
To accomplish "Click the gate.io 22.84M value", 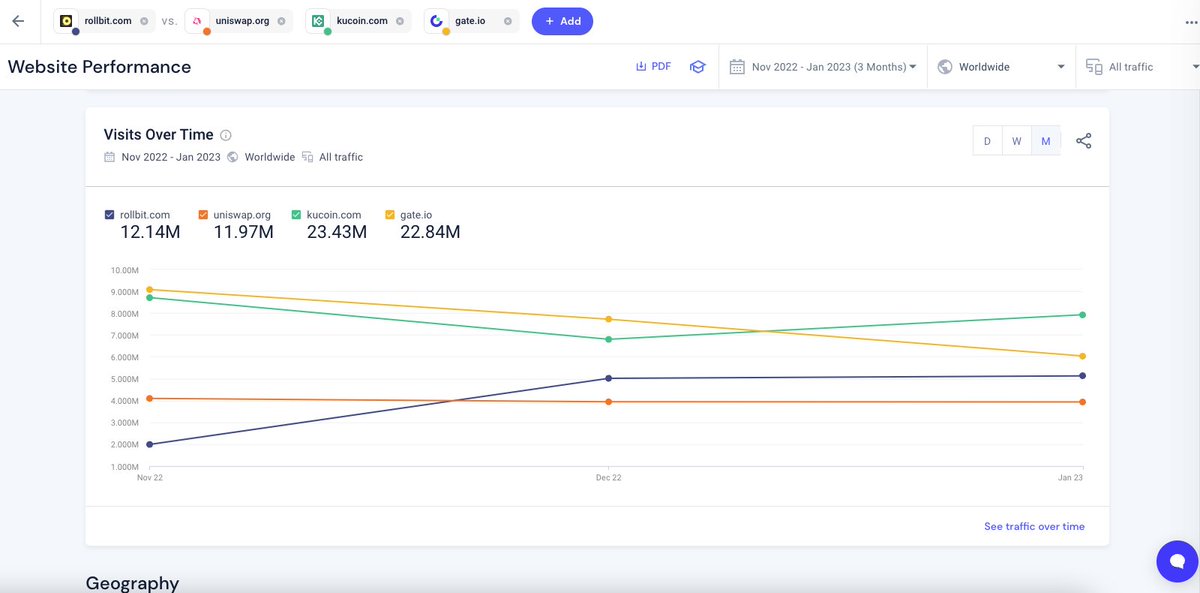I will (x=430, y=232).
